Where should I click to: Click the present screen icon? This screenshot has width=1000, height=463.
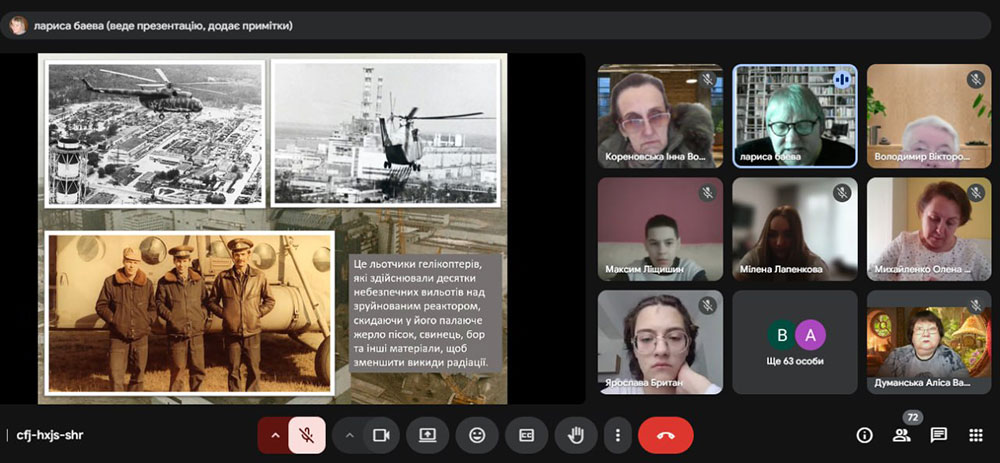[x=428, y=435]
